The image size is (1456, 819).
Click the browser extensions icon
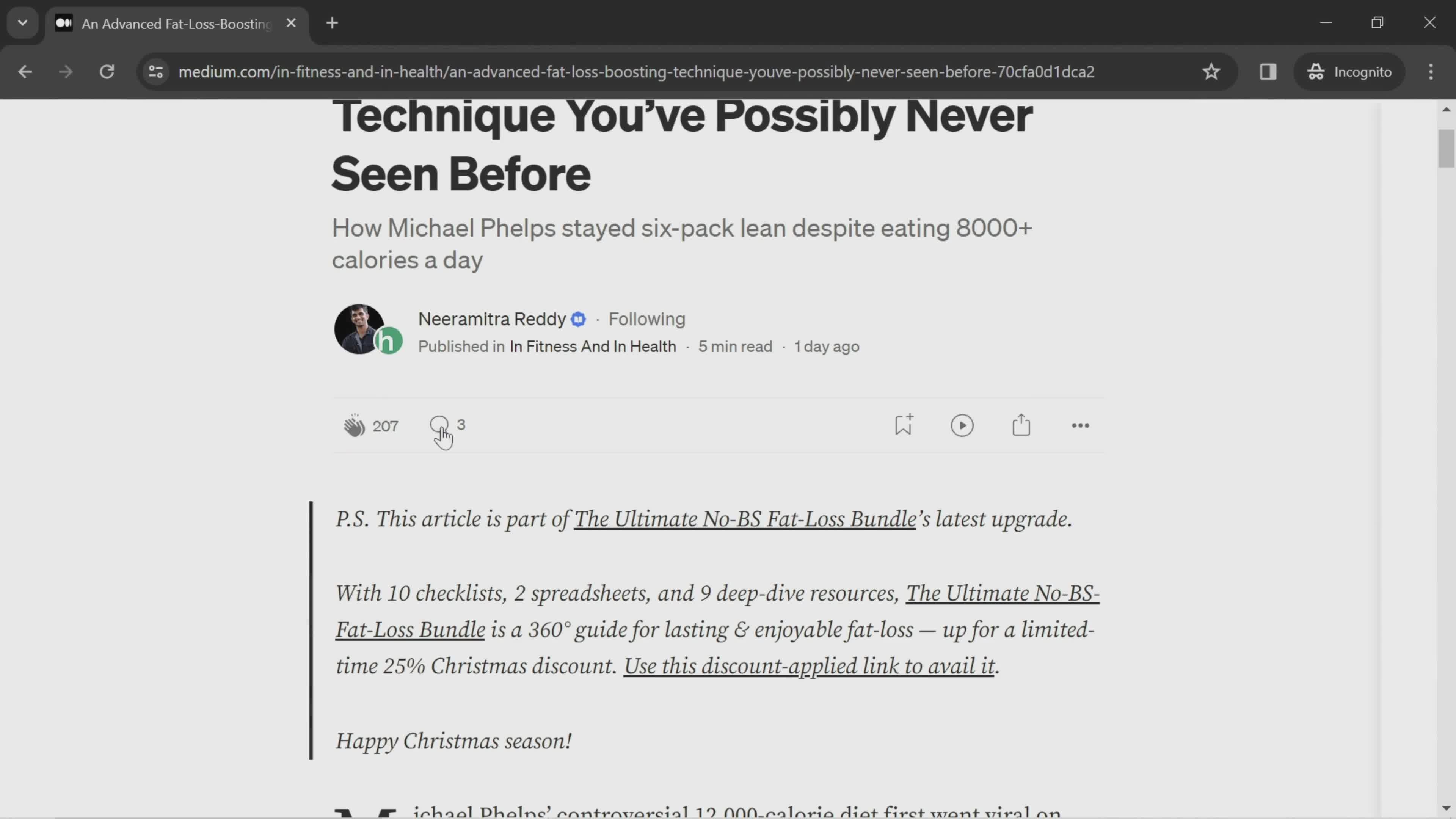(1268, 71)
